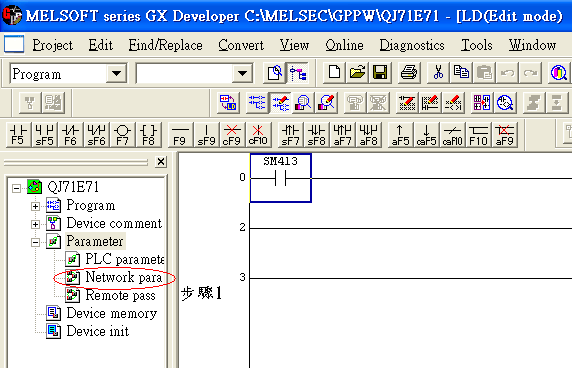Image resolution: width=572 pixels, height=368 pixels.
Task: Toggle the project data list display icon
Action: [x=298, y=73]
